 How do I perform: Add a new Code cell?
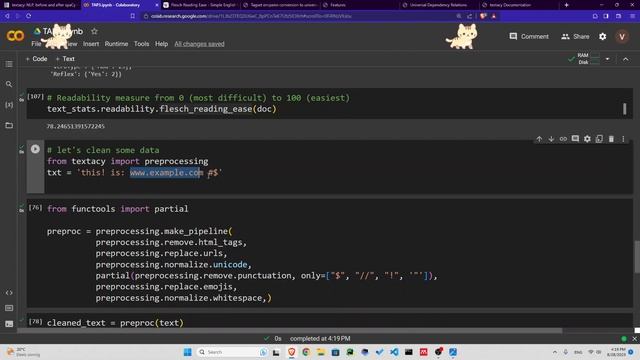[x=36, y=59]
